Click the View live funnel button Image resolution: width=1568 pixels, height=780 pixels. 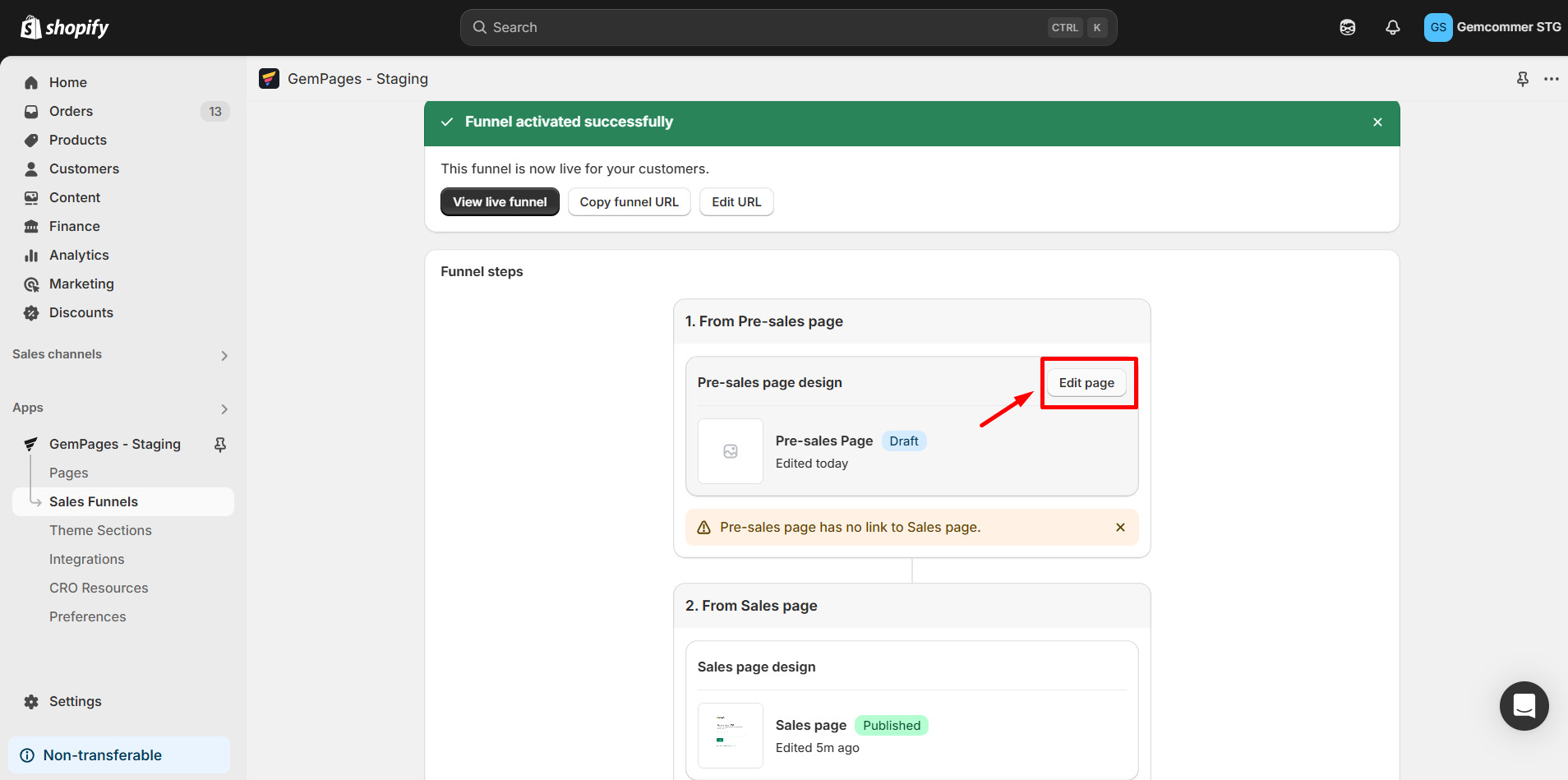click(x=499, y=201)
